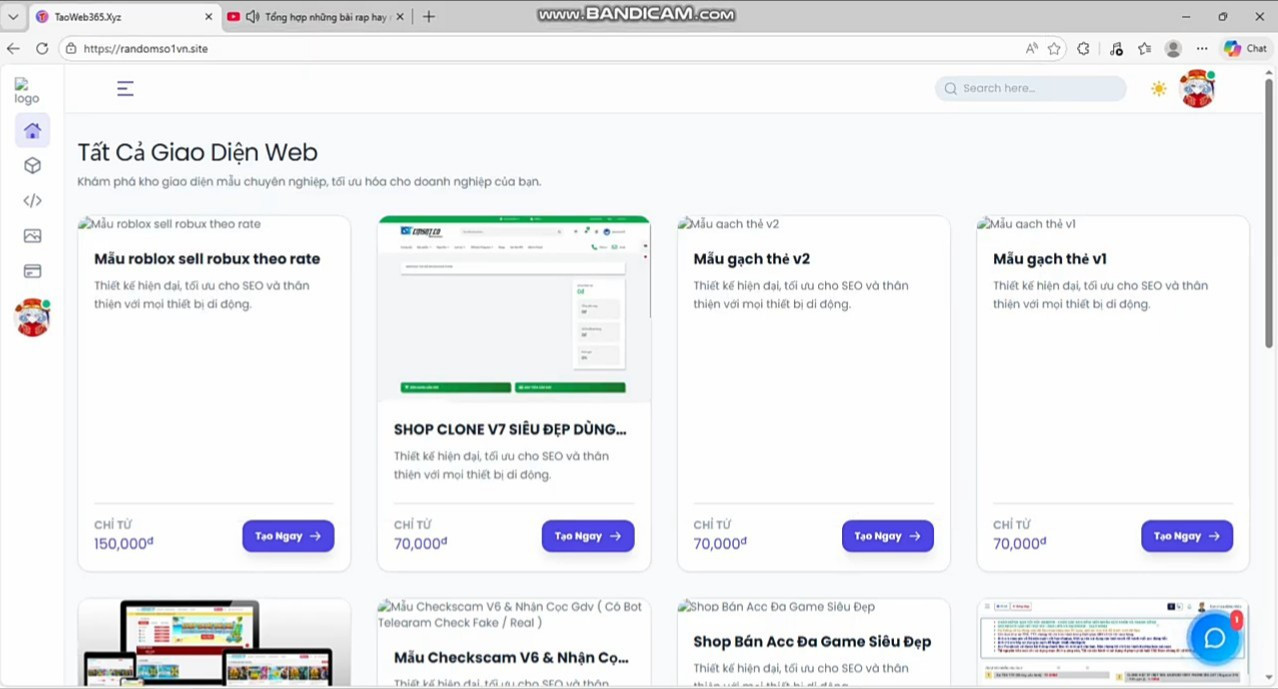
Task: Click inside the Search here field
Action: (1030, 88)
